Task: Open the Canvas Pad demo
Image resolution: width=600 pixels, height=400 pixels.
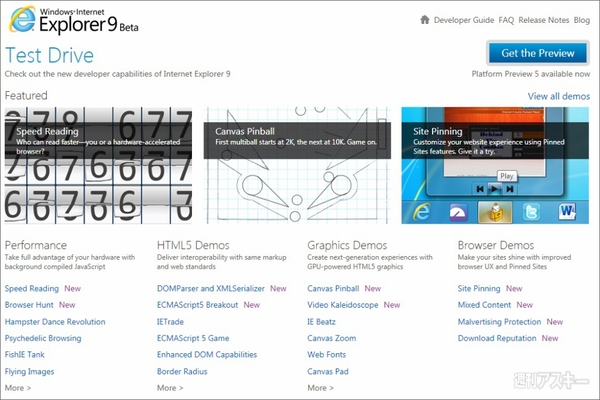Action: point(328,371)
